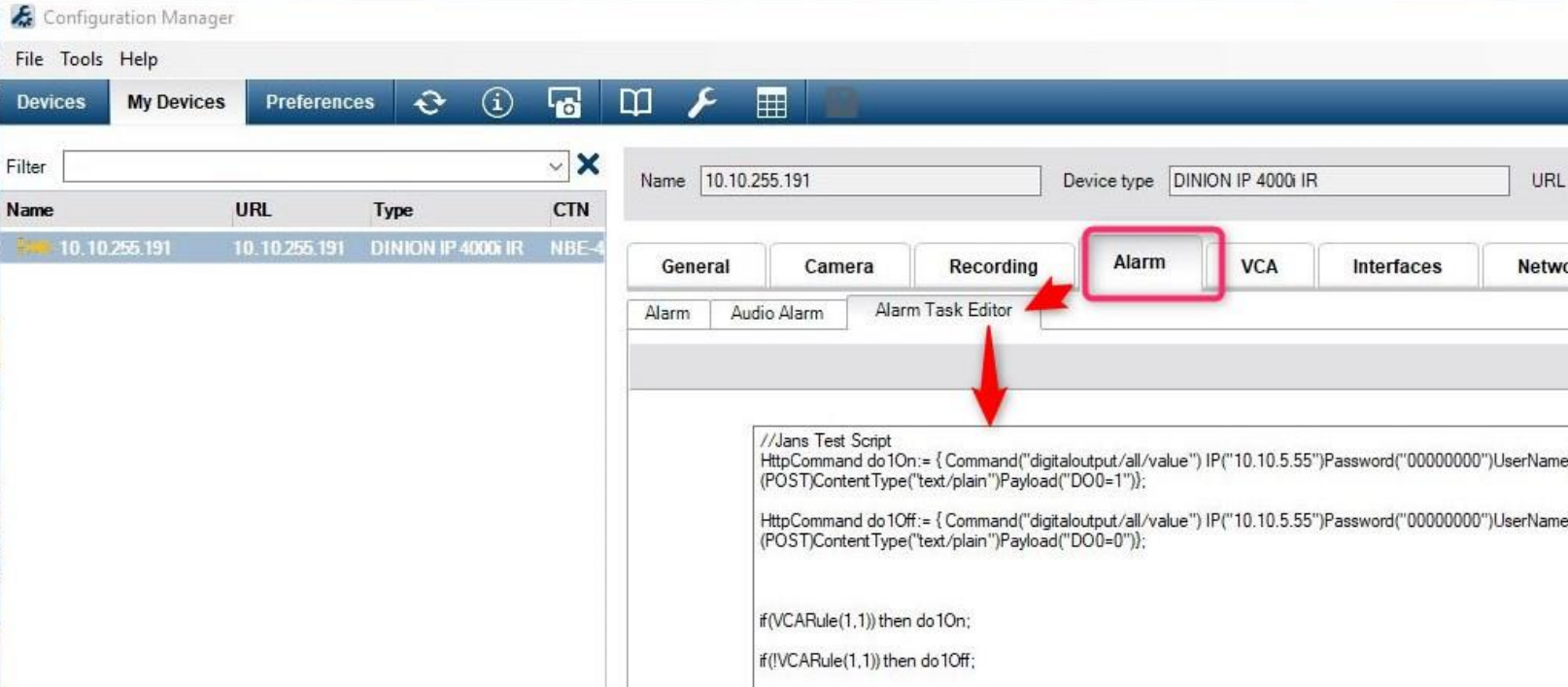The height and width of the screenshot is (687, 1568).
Task: Click the greyed-out save icon in toolbar
Action: coord(841,102)
